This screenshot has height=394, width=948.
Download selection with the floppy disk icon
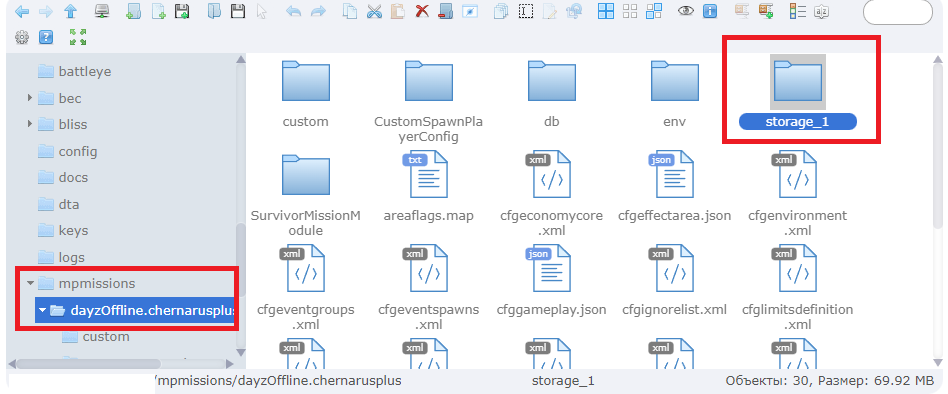coord(238,11)
